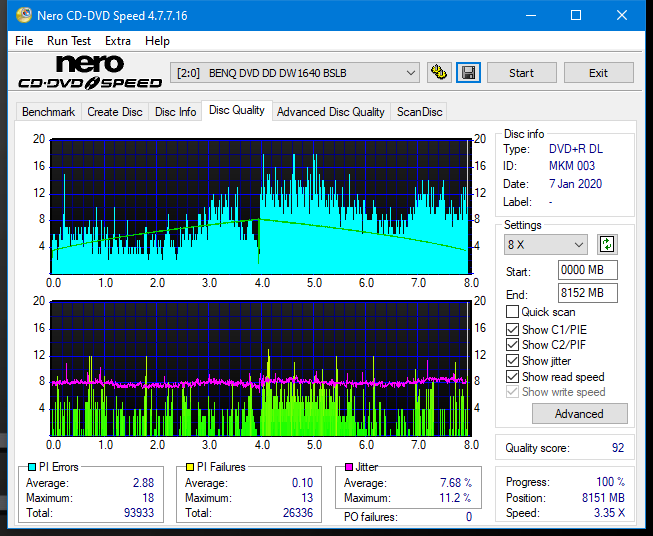Open the Run Test menu

[69, 41]
